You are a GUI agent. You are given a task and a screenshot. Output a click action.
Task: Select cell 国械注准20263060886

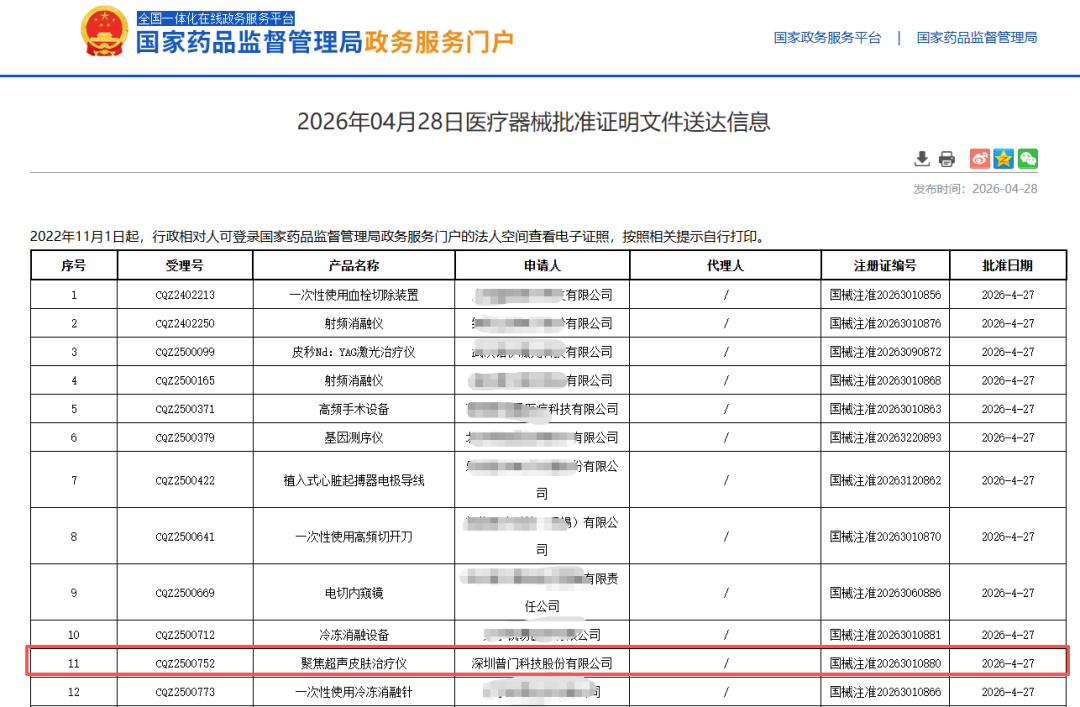(885, 593)
